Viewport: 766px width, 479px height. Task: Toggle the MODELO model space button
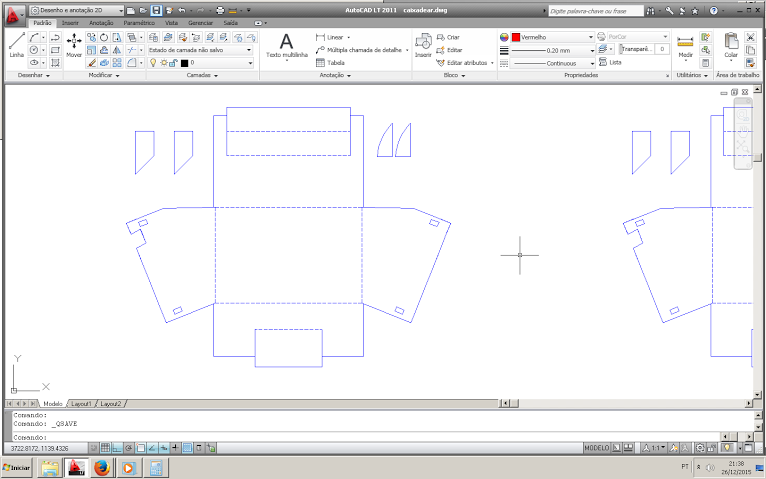[x=596, y=448]
